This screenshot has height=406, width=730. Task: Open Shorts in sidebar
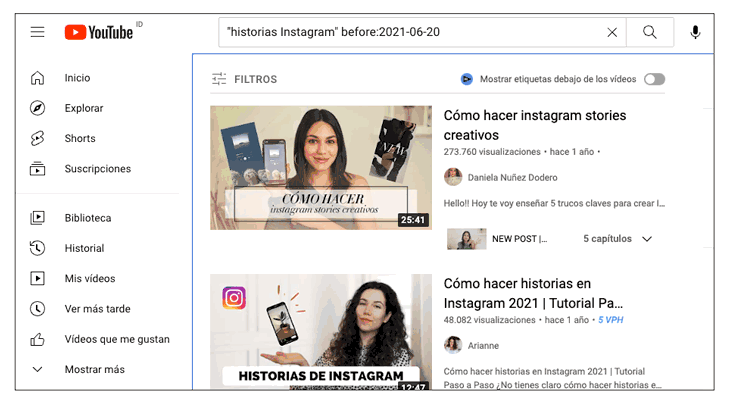point(80,138)
